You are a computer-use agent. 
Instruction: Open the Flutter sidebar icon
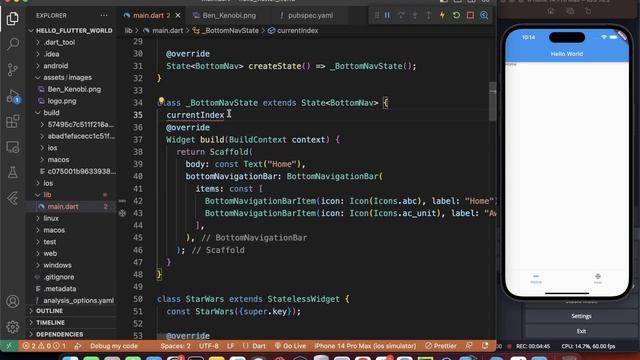13,198
